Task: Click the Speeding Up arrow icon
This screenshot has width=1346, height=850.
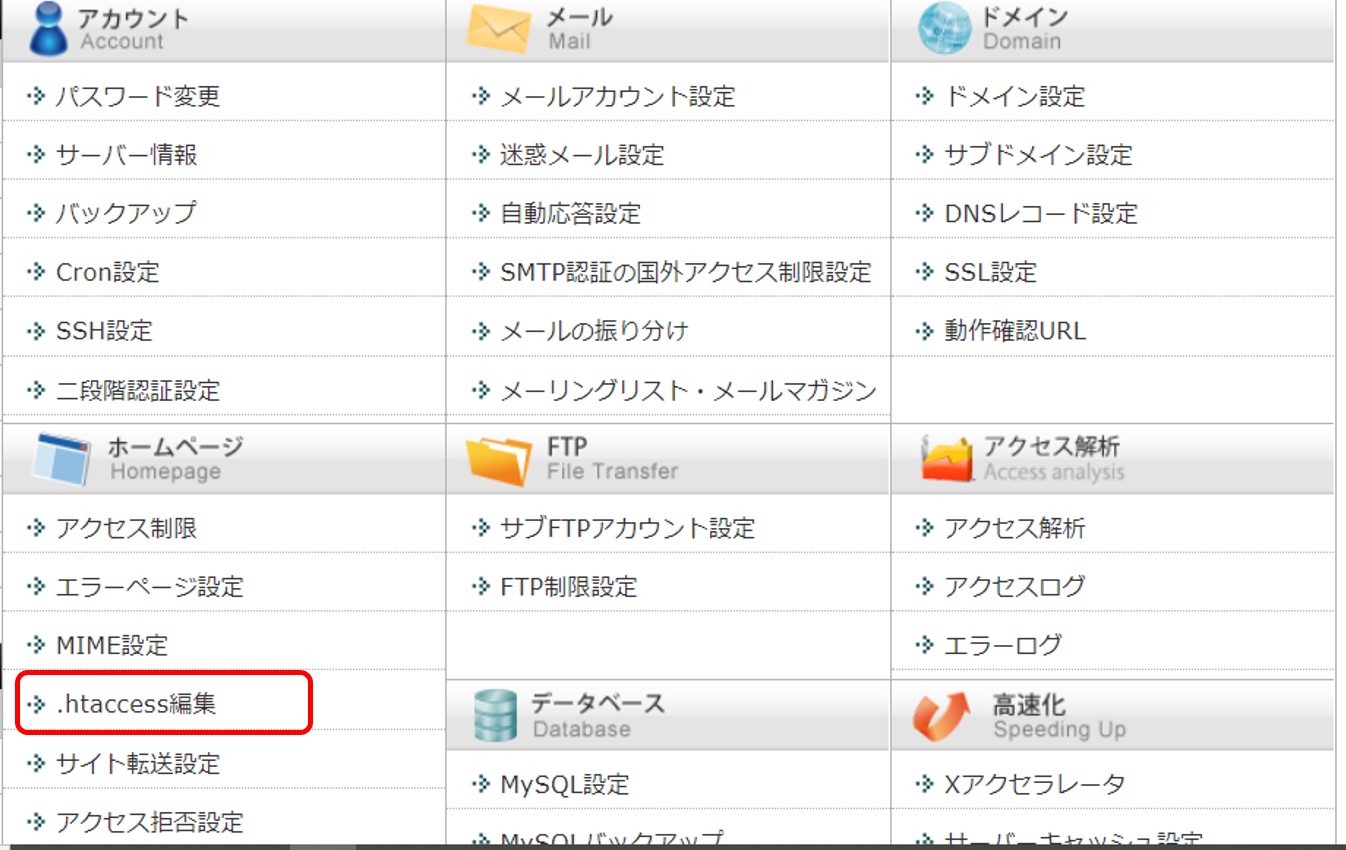Action: (941, 715)
